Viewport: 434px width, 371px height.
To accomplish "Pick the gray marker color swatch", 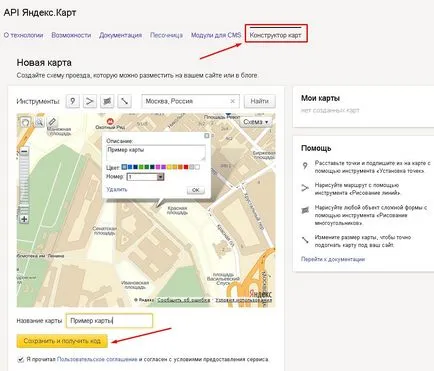I will point(192,167).
